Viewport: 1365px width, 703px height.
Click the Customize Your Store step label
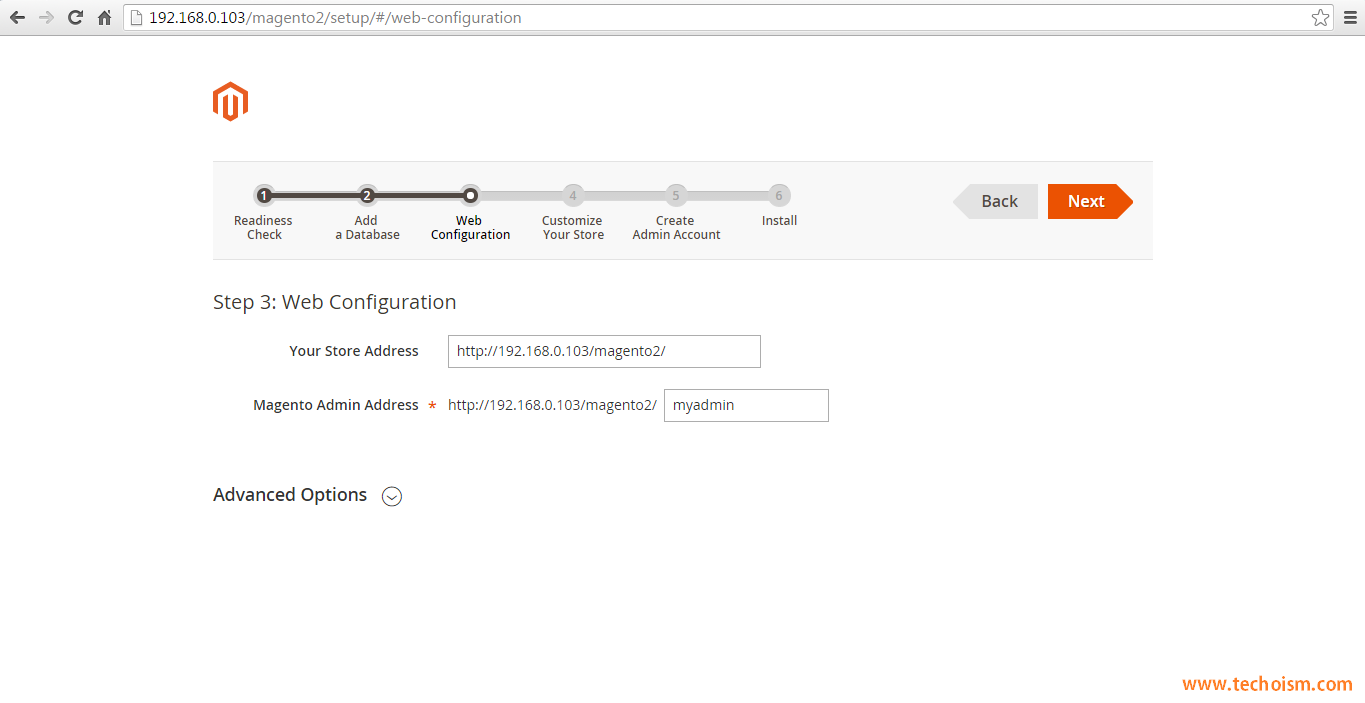(x=573, y=228)
